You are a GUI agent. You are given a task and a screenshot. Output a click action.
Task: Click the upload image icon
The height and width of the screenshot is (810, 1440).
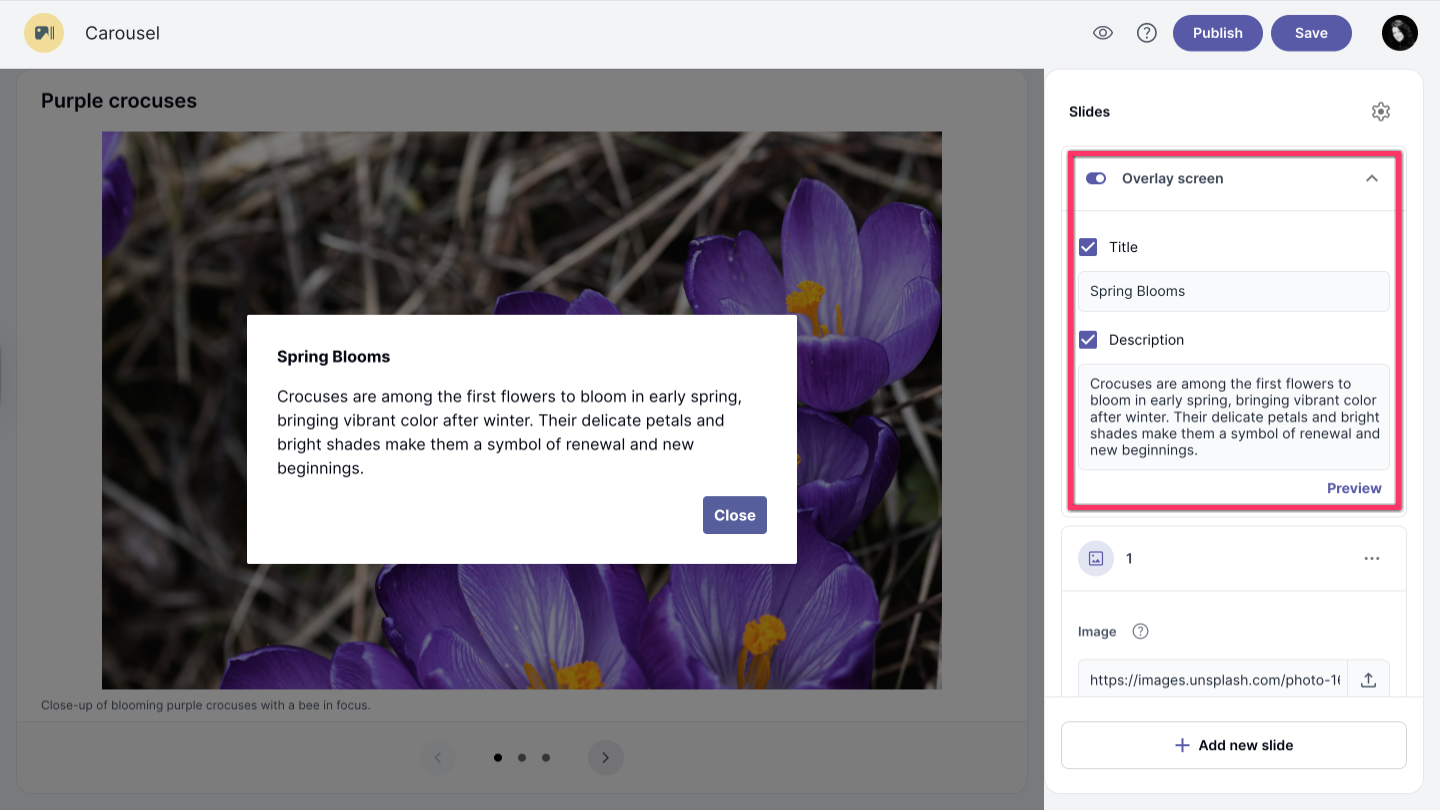tap(1368, 680)
